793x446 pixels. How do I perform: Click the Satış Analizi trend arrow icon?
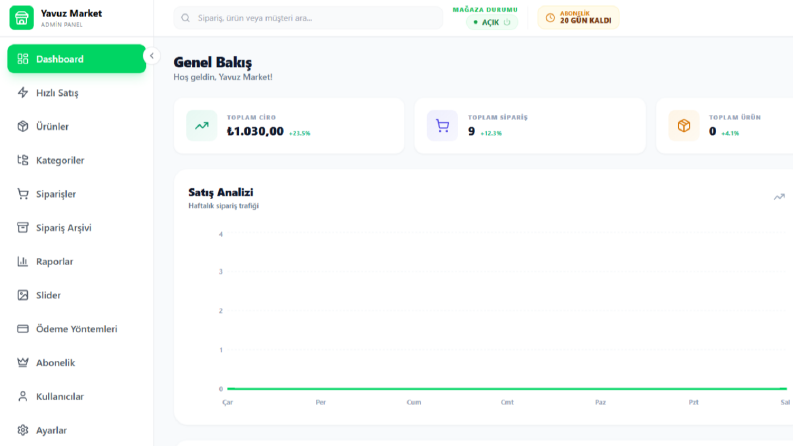(779, 197)
